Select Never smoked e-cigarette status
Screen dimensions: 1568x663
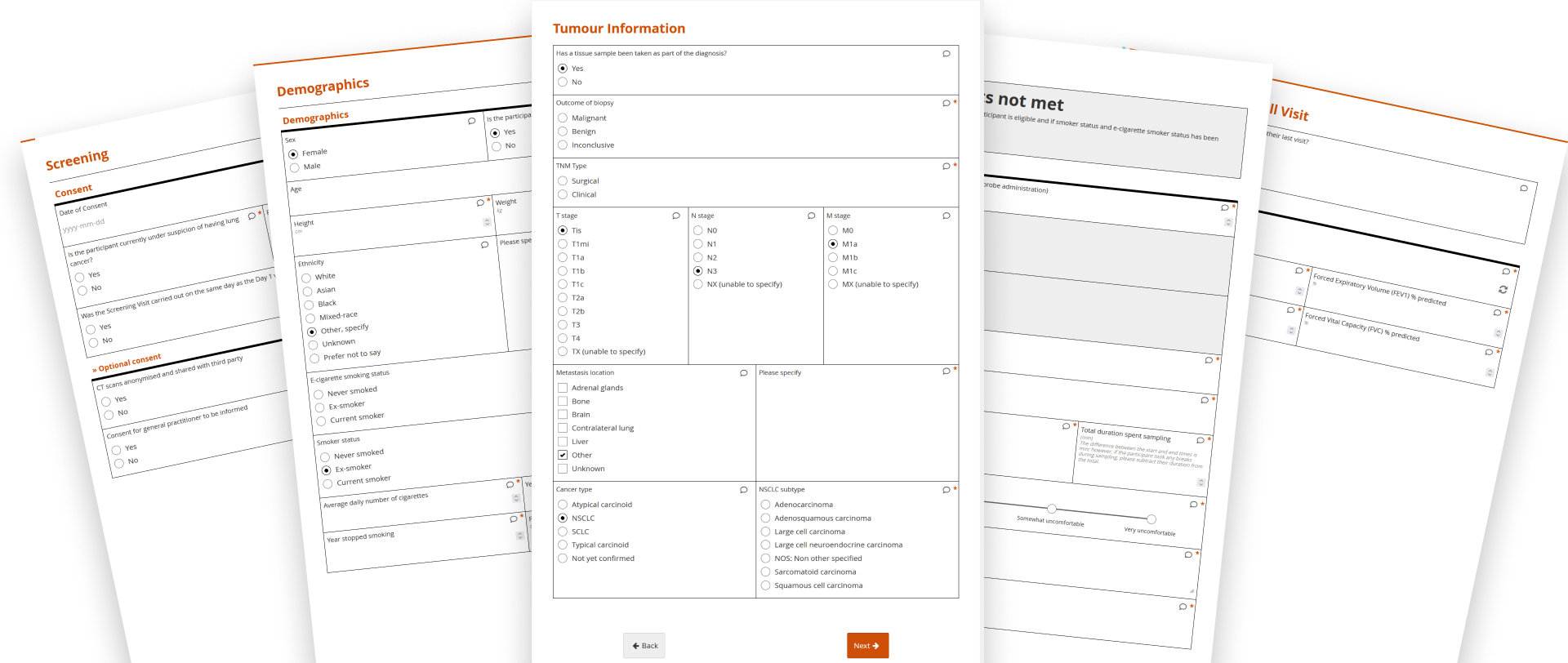[318, 395]
